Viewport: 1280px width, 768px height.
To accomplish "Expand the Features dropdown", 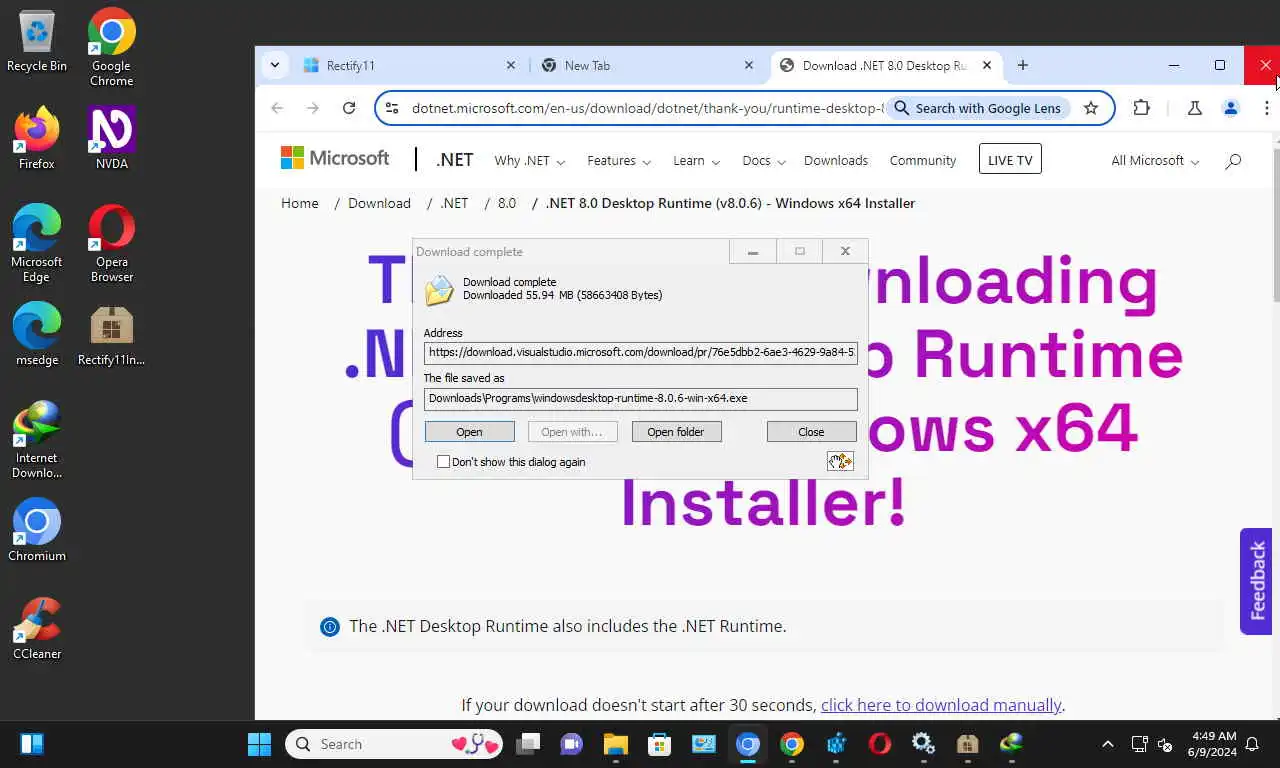I will (x=619, y=160).
